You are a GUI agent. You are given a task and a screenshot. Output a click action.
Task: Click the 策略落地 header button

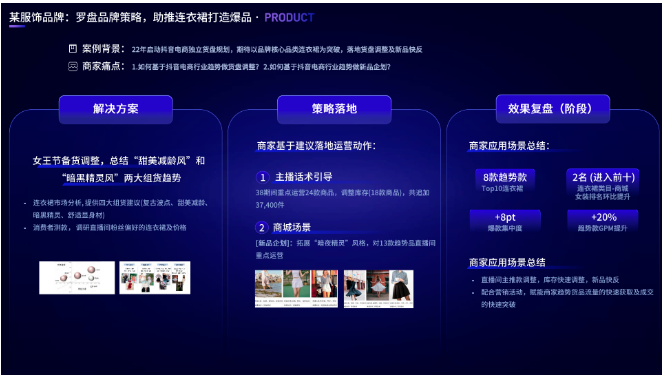click(334, 109)
